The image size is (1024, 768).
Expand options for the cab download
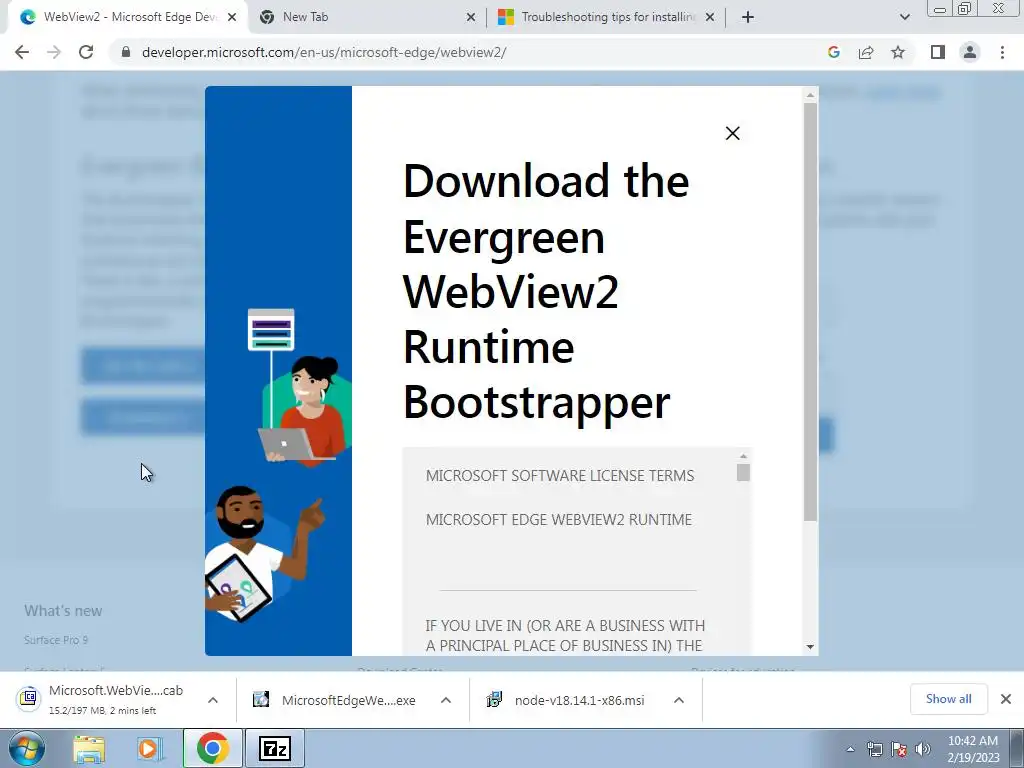pyautogui.click(x=213, y=700)
